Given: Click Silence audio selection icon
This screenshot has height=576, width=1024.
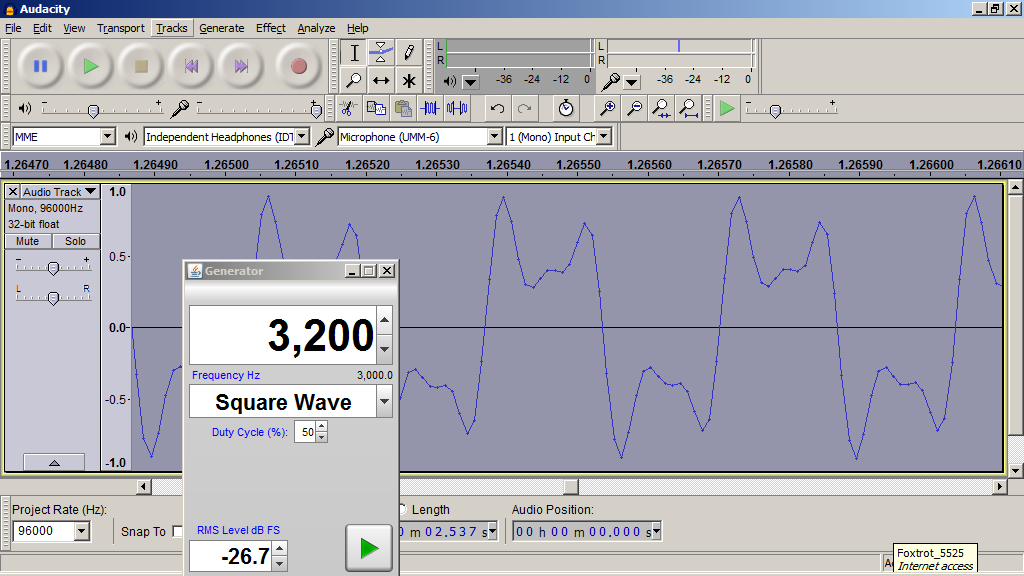Looking at the screenshot, I should (x=457, y=108).
